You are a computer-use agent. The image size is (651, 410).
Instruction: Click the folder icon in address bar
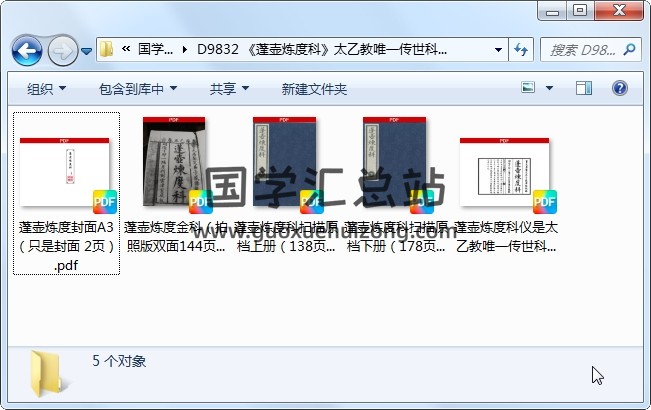tap(107, 49)
